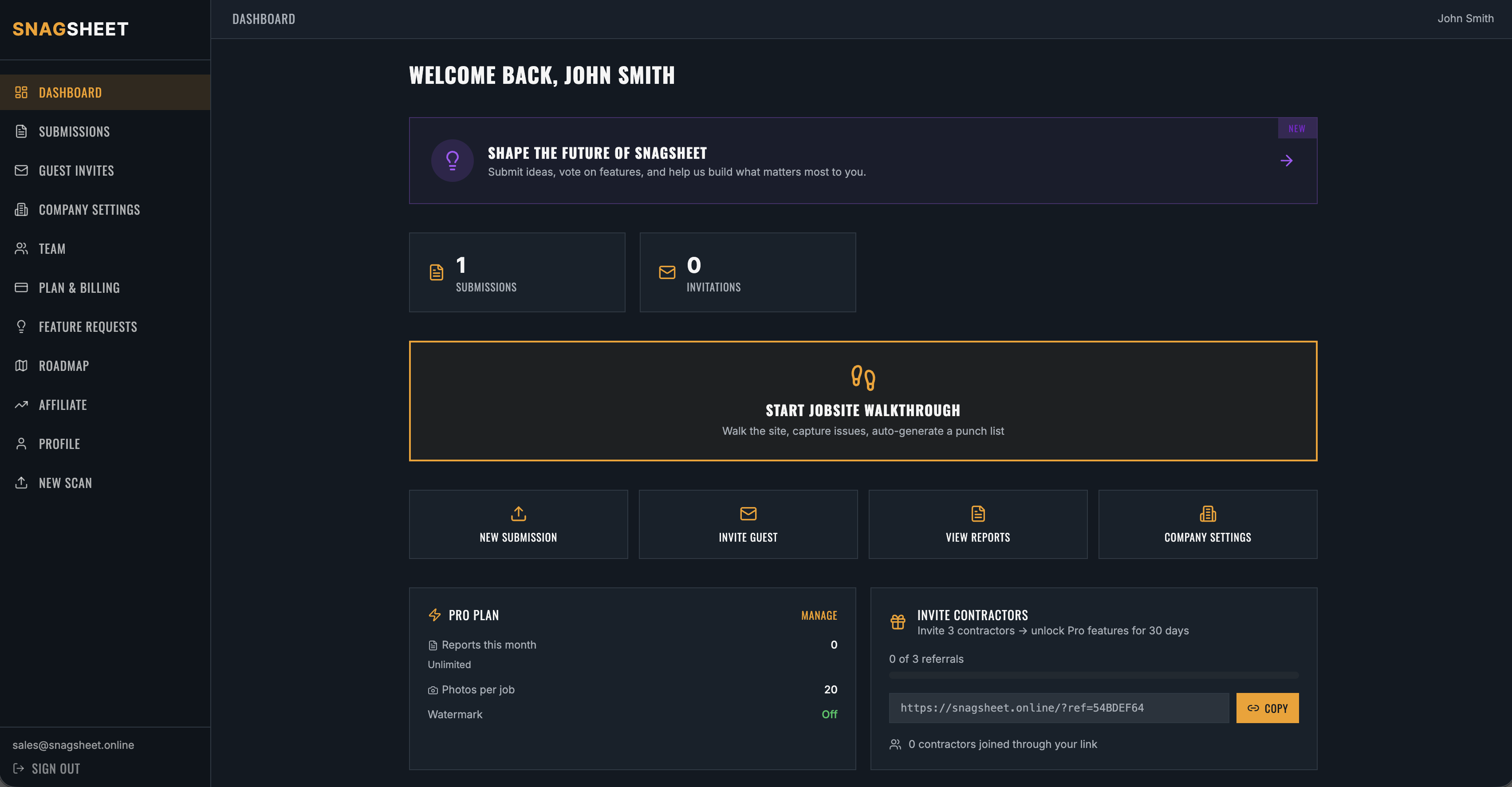The image size is (1512, 787).
Task: Click Start Jobsite Walkthrough card
Action: (x=863, y=401)
